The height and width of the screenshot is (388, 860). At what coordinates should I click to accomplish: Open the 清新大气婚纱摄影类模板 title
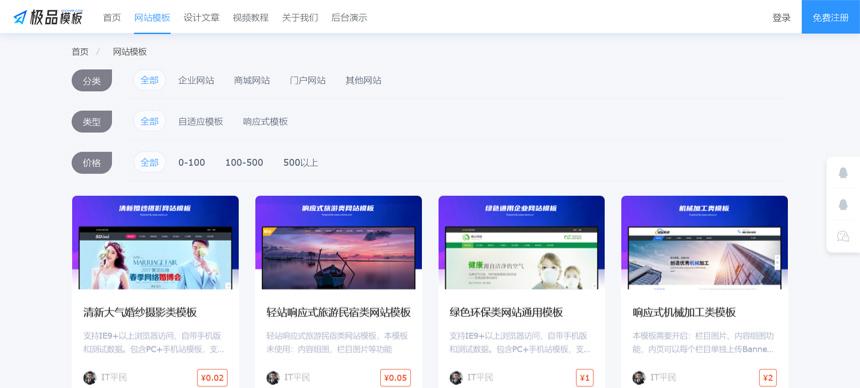tap(140, 312)
